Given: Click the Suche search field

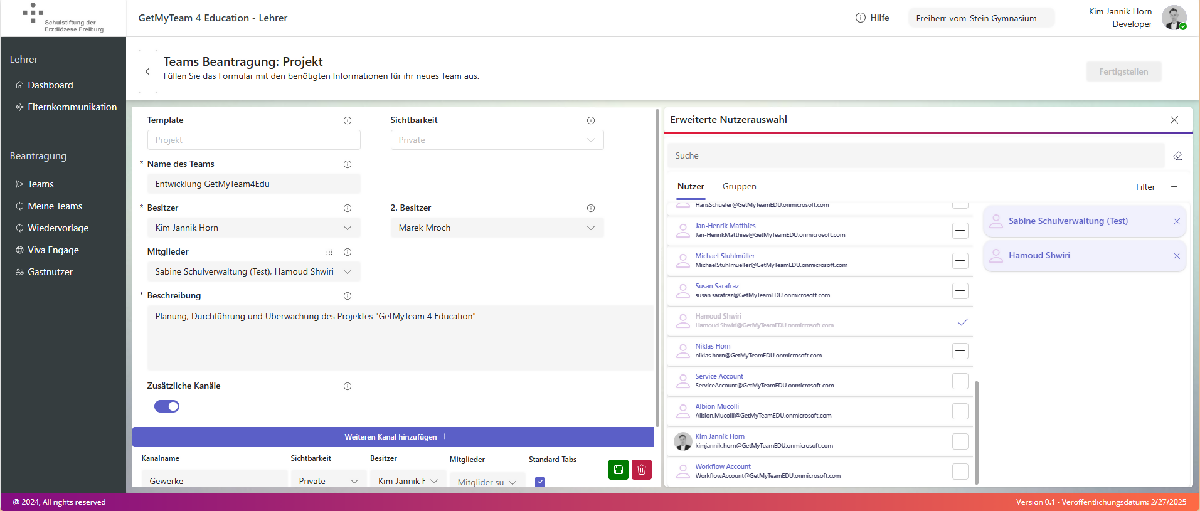Looking at the screenshot, I should (916, 156).
